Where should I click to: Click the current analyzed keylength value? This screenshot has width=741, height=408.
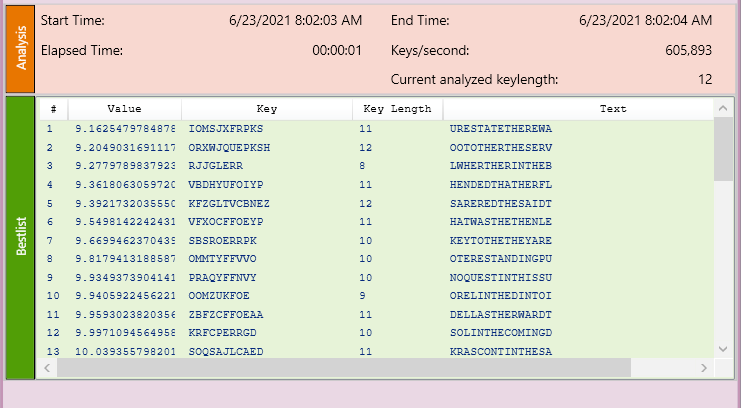(x=704, y=79)
